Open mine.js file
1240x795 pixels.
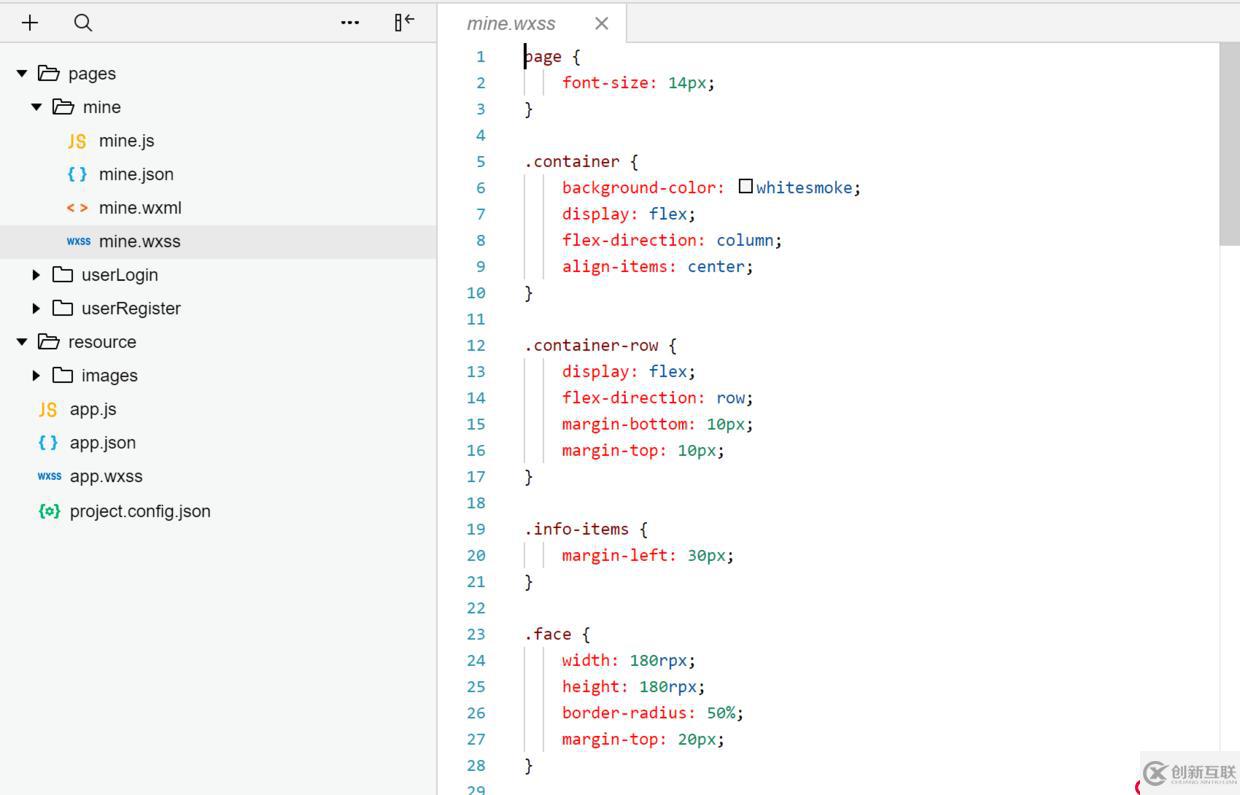[x=126, y=141]
